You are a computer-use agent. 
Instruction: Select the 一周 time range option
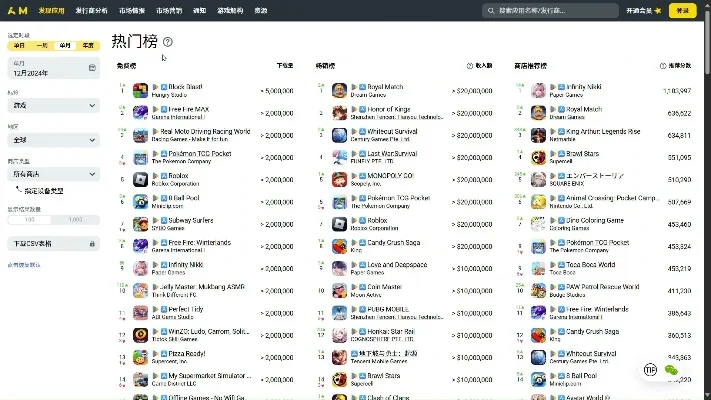pyautogui.click(x=42, y=46)
